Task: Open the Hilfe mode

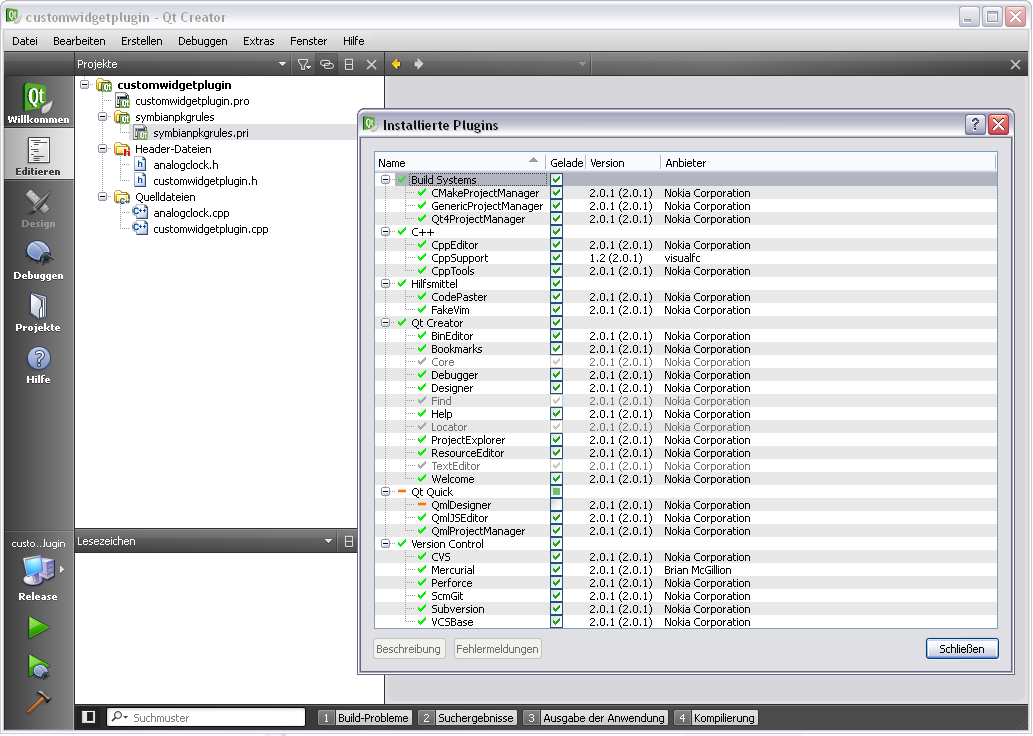Action: pos(38,362)
